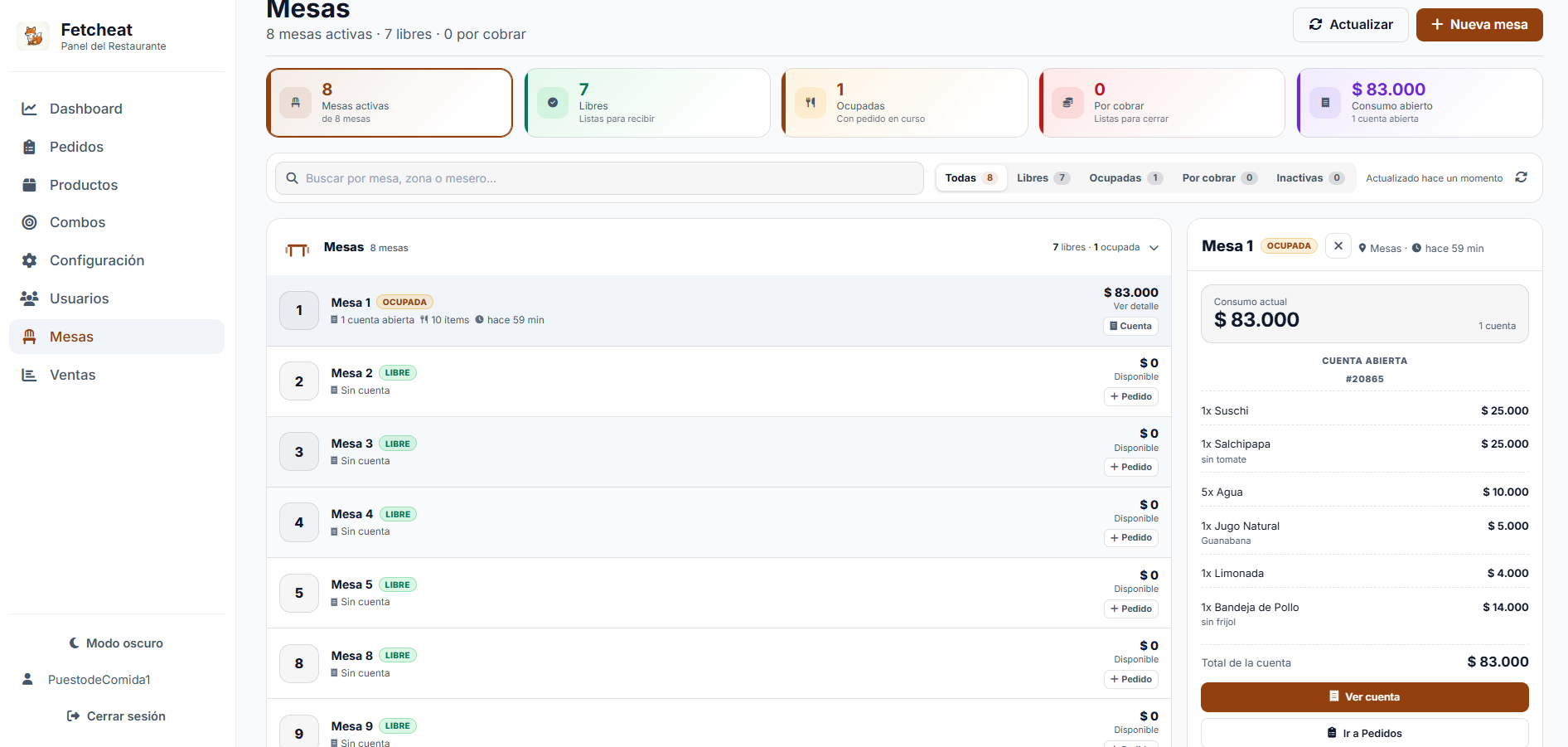The width and height of the screenshot is (1568, 747).
Task: Focus the search field for mesa, zona o mesero
Action: pos(599,178)
